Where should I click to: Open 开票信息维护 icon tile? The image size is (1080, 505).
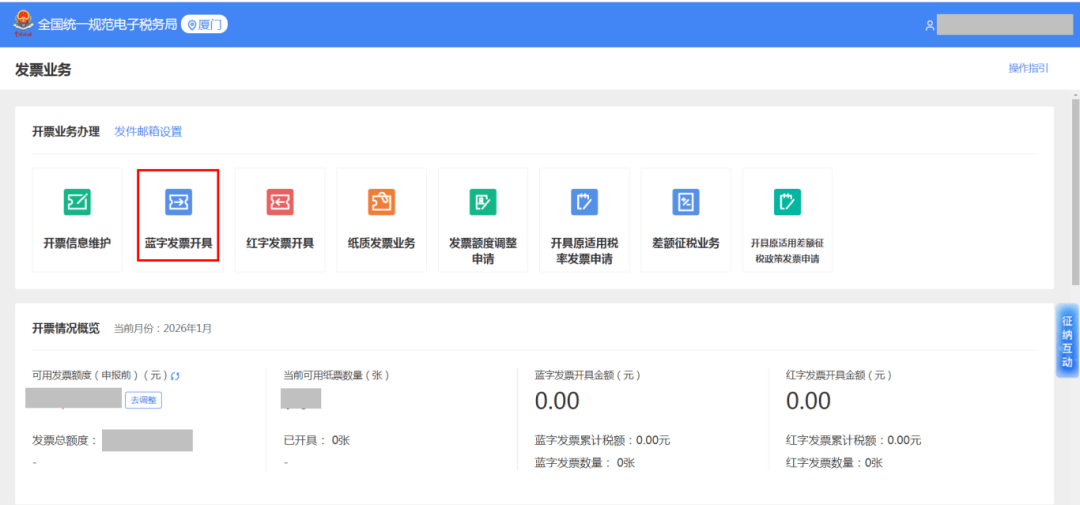click(77, 202)
